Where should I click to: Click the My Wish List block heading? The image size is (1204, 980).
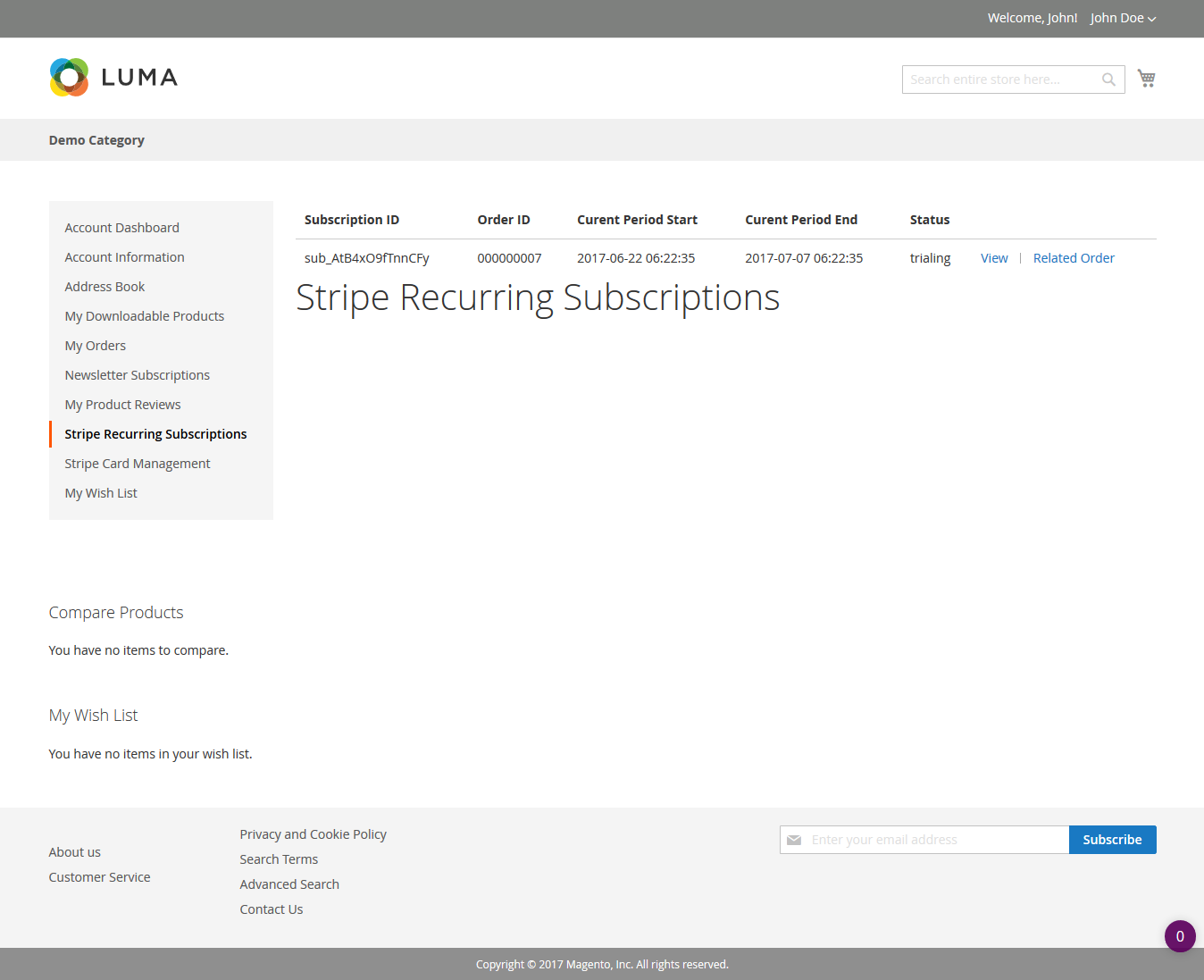pos(94,716)
